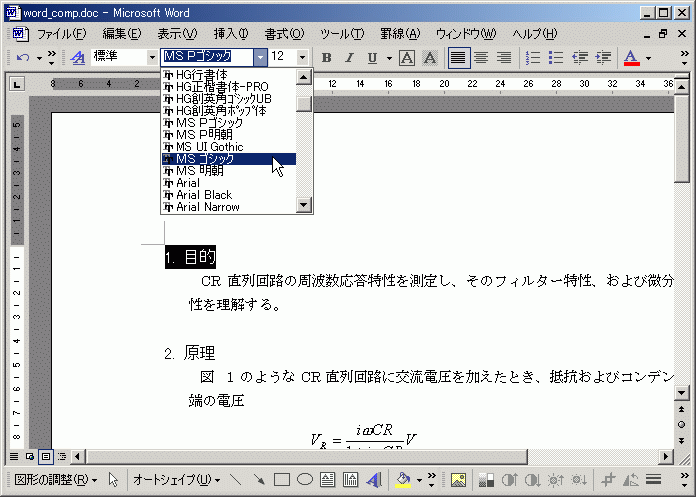Select Arial Black in the font list

point(204,195)
